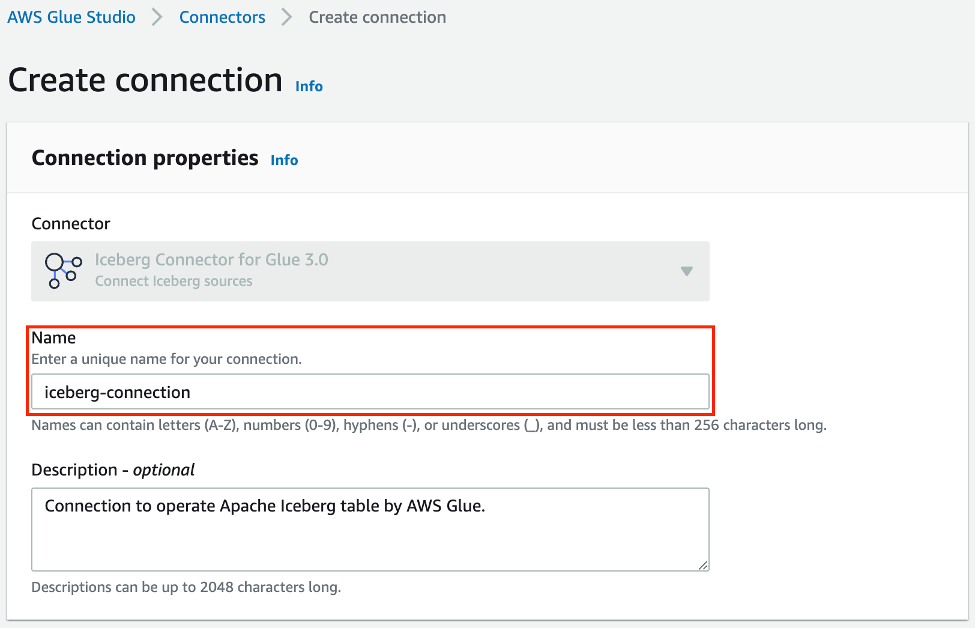Click chevron after AWS Glue Studio breadcrumb

pyautogui.click(x=157, y=17)
